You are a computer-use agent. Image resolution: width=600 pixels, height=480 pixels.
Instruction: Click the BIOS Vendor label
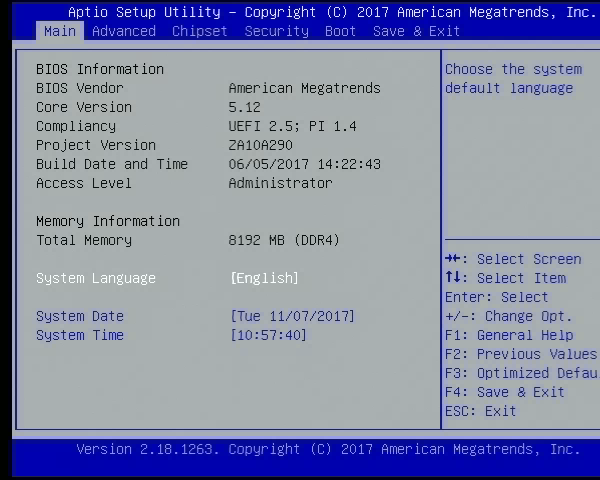click(x=80, y=88)
